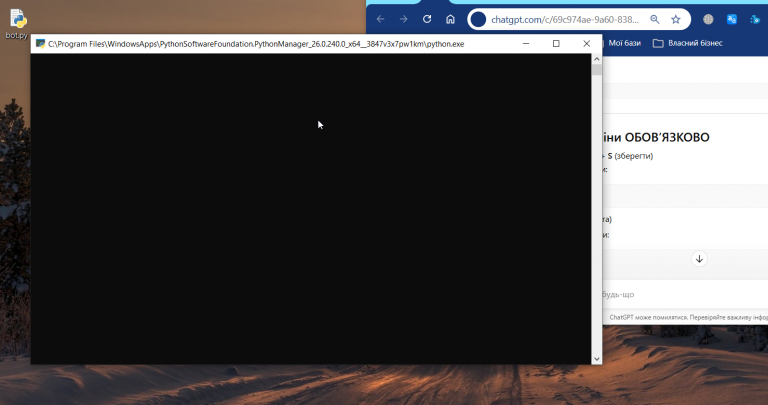This screenshot has width=768, height=405.
Task: Click the (зберегти) text in ChatGPT
Action: point(634,156)
